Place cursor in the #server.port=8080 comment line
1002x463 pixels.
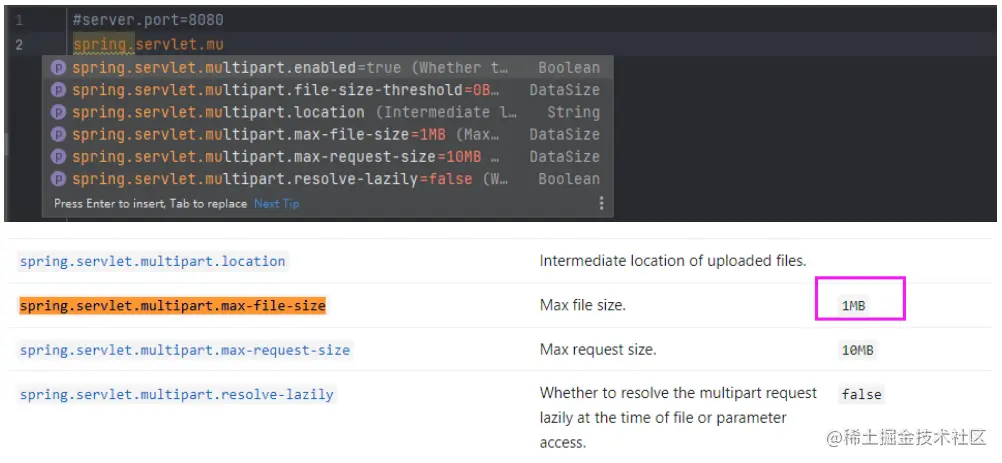148,20
